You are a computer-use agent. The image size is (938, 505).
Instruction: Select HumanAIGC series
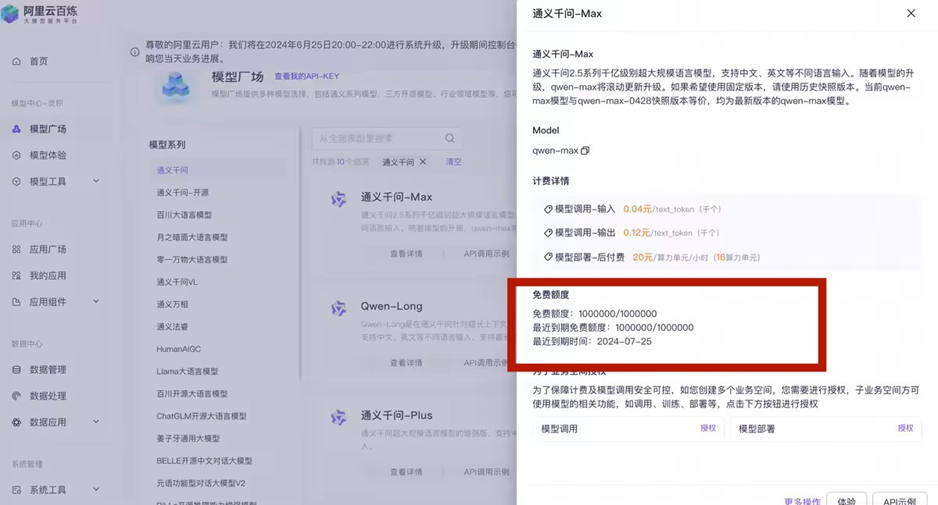coord(179,349)
